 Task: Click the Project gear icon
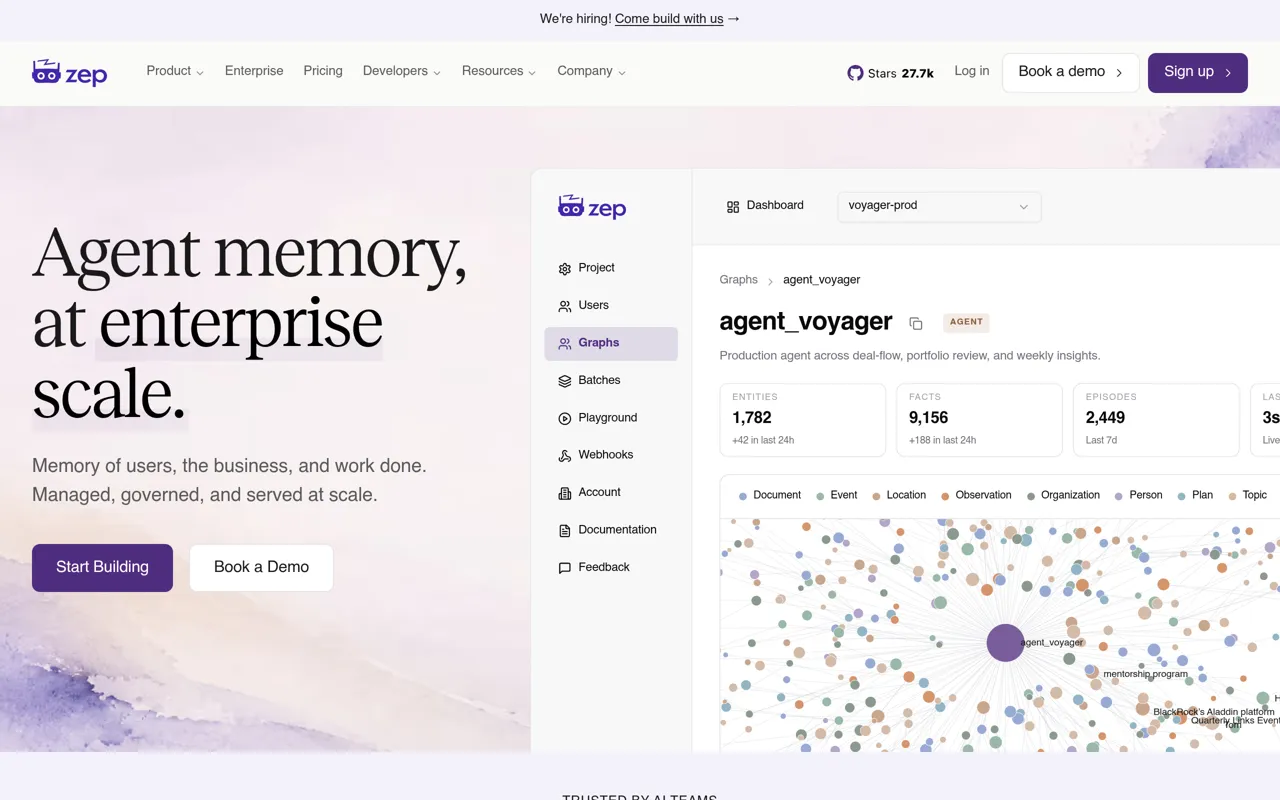[565, 268]
